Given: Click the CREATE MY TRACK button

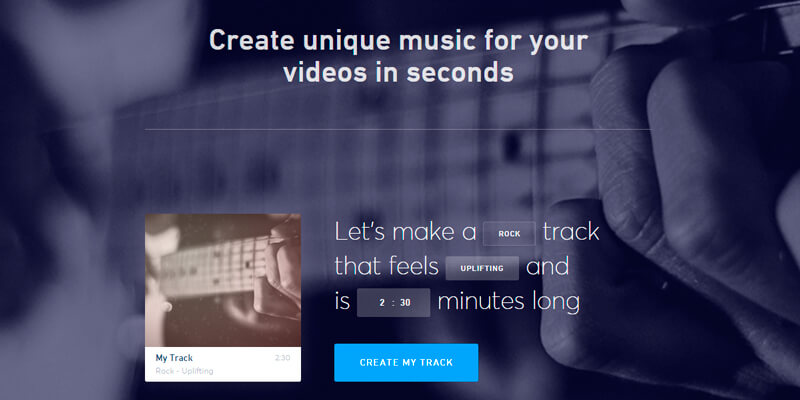Looking at the screenshot, I should (406, 363).
